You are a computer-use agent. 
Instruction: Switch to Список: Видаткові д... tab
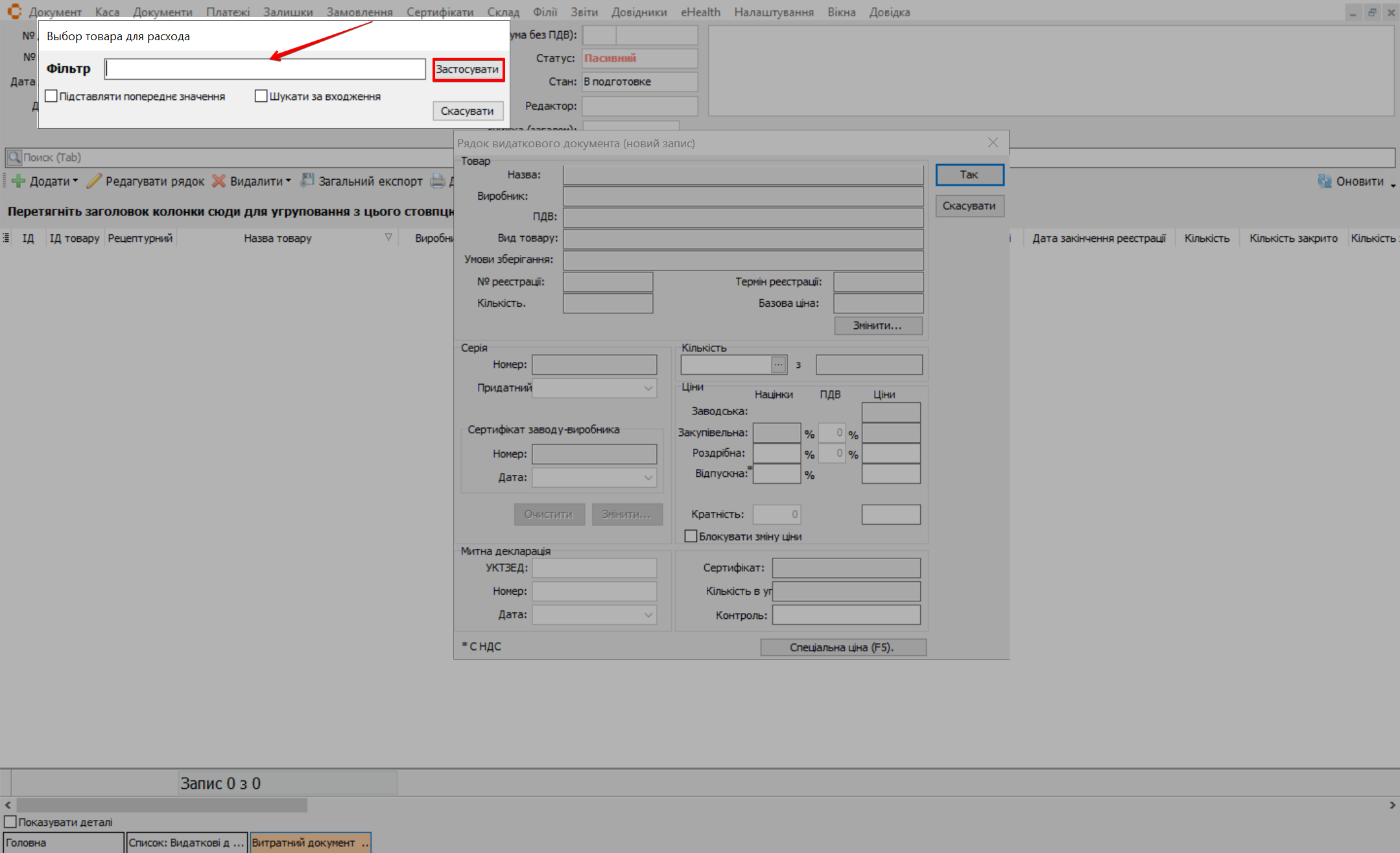tap(186, 843)
